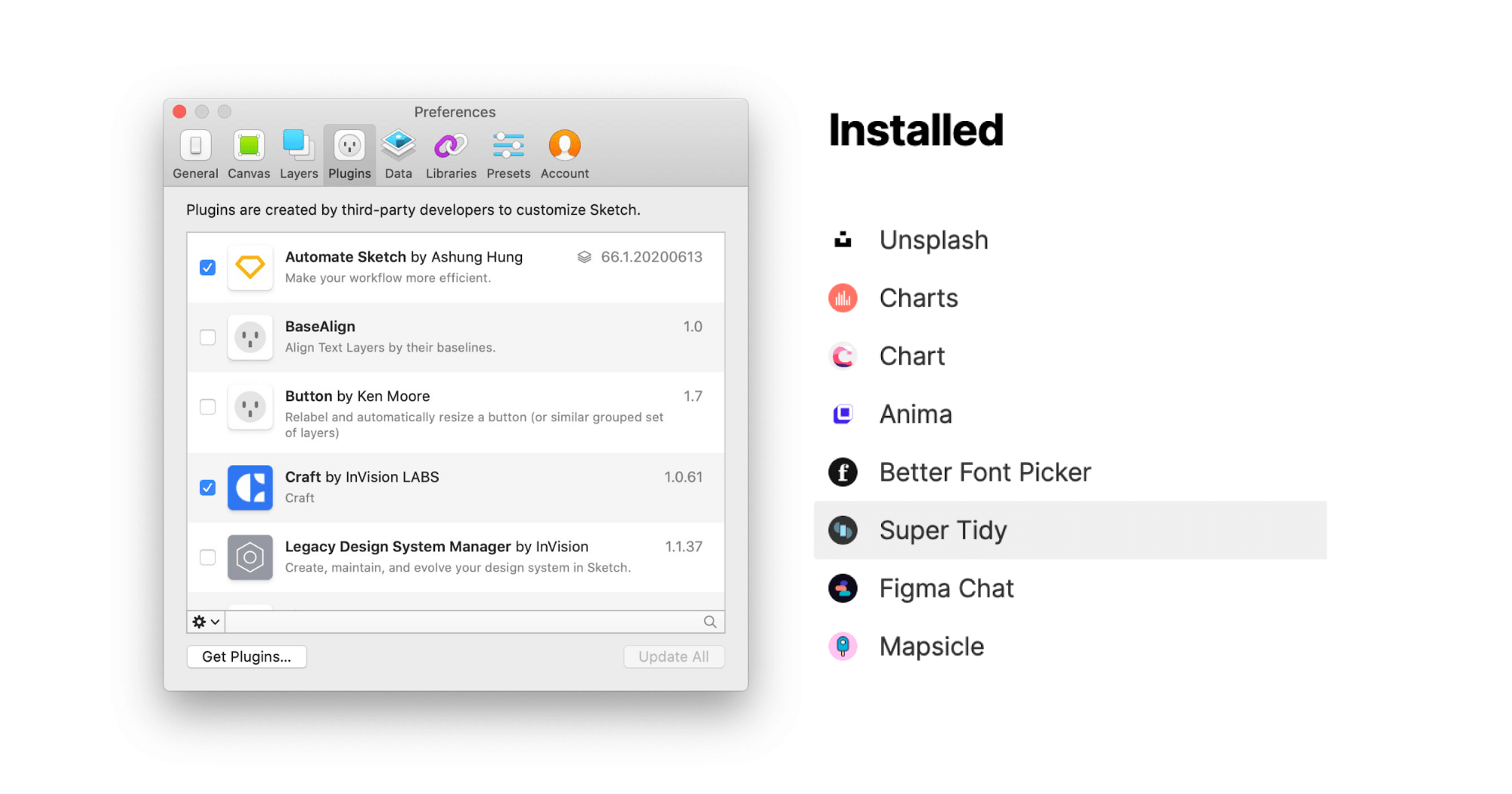Viewport: 1512px width, 794px height.
Task: Select the Data preferences icon
Action: coord(399,154)
